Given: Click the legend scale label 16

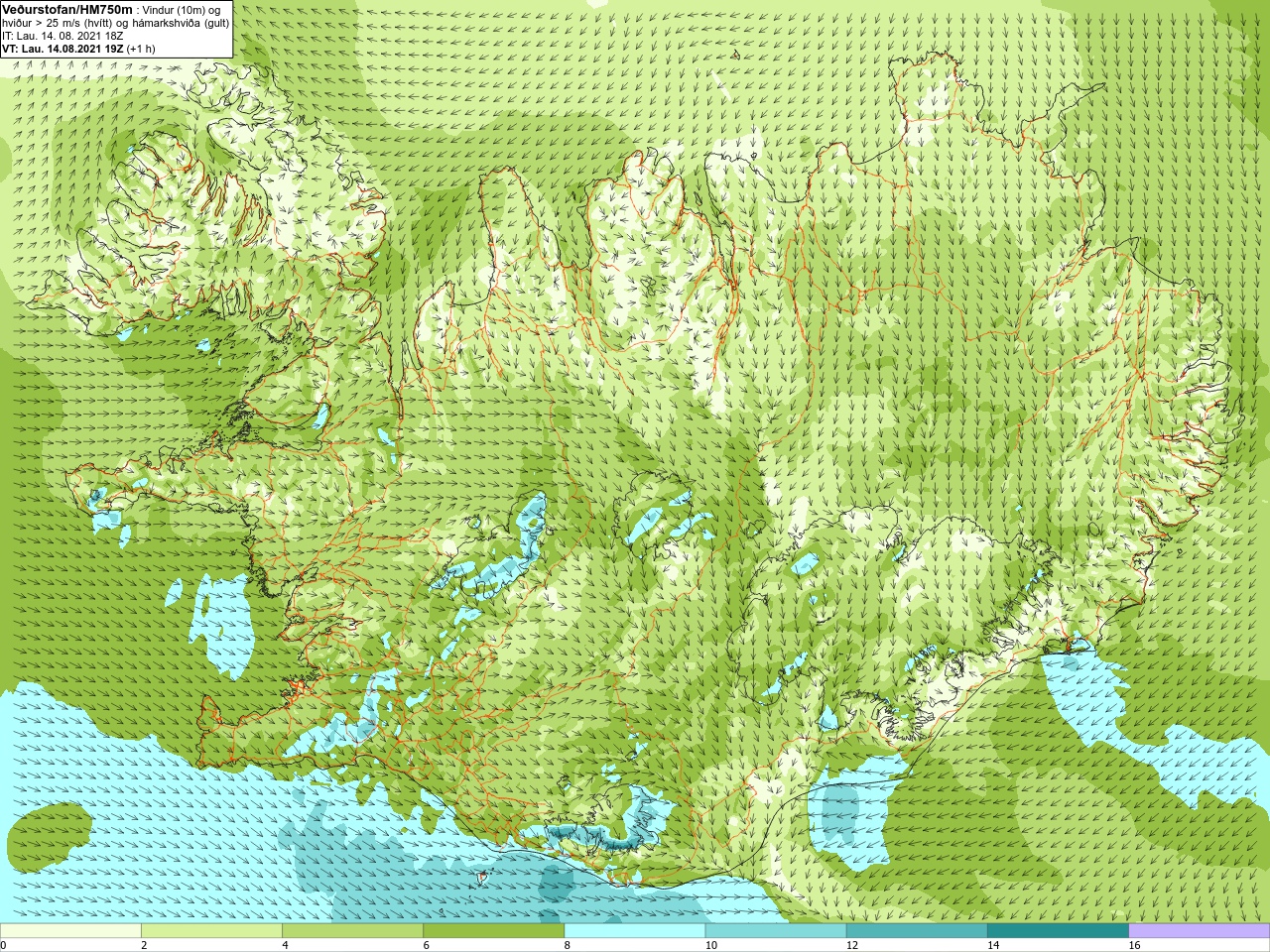Looking at the screenshot, I should [x=1133, y=945].
